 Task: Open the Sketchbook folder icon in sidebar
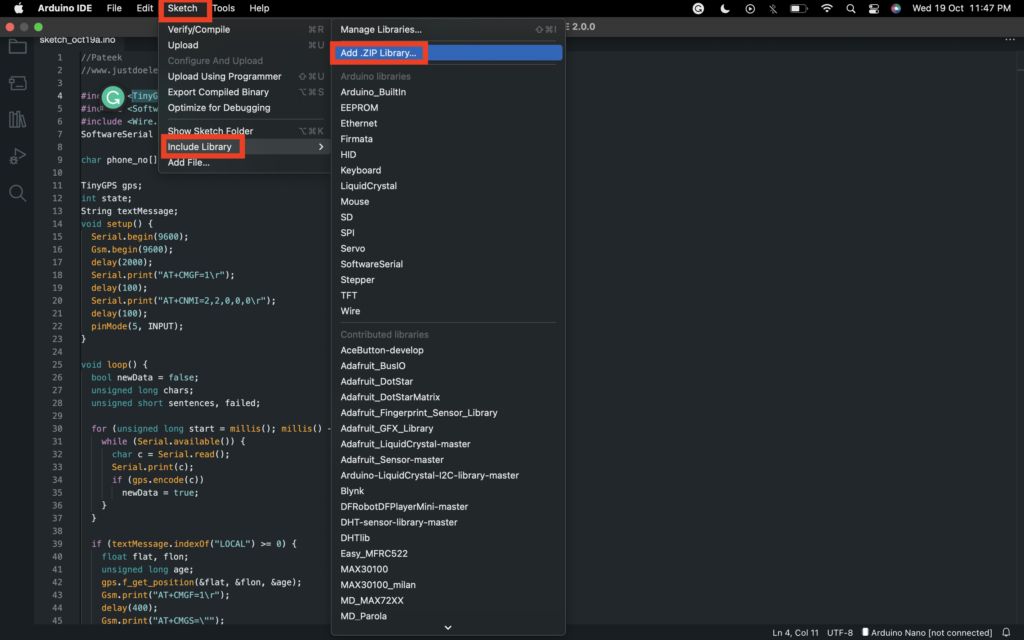click(17, 47)
